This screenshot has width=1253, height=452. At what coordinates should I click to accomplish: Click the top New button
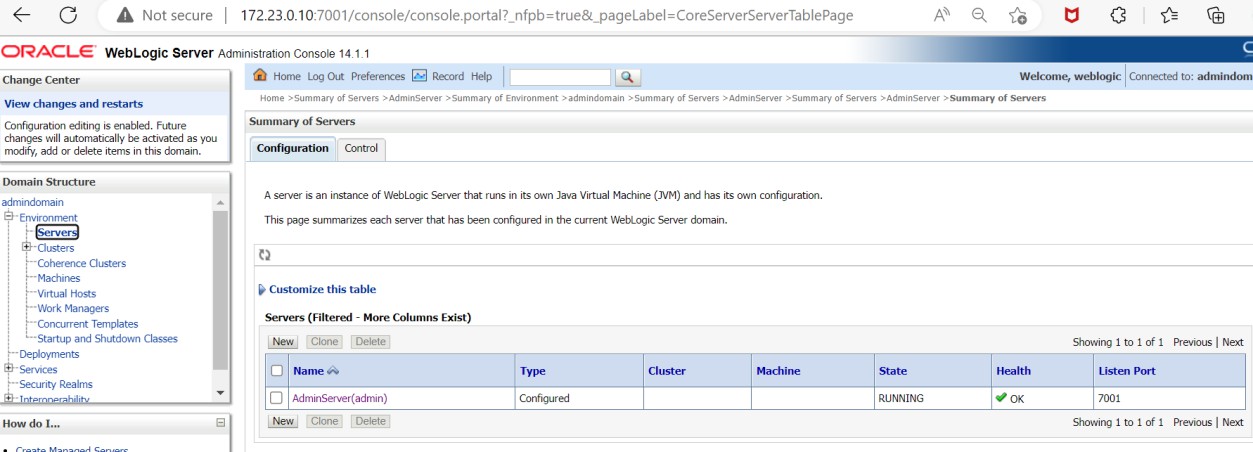283,342
